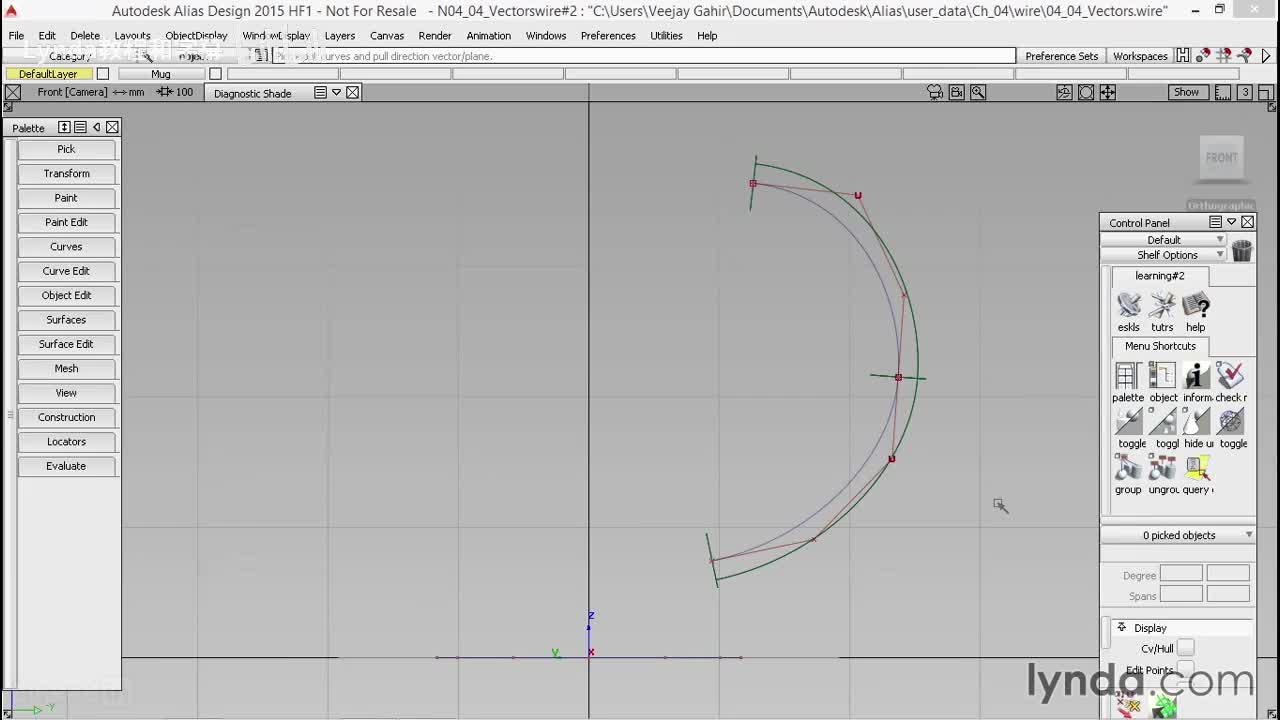Open the Default shelf set dropdown

click(x=1164, y=240)
